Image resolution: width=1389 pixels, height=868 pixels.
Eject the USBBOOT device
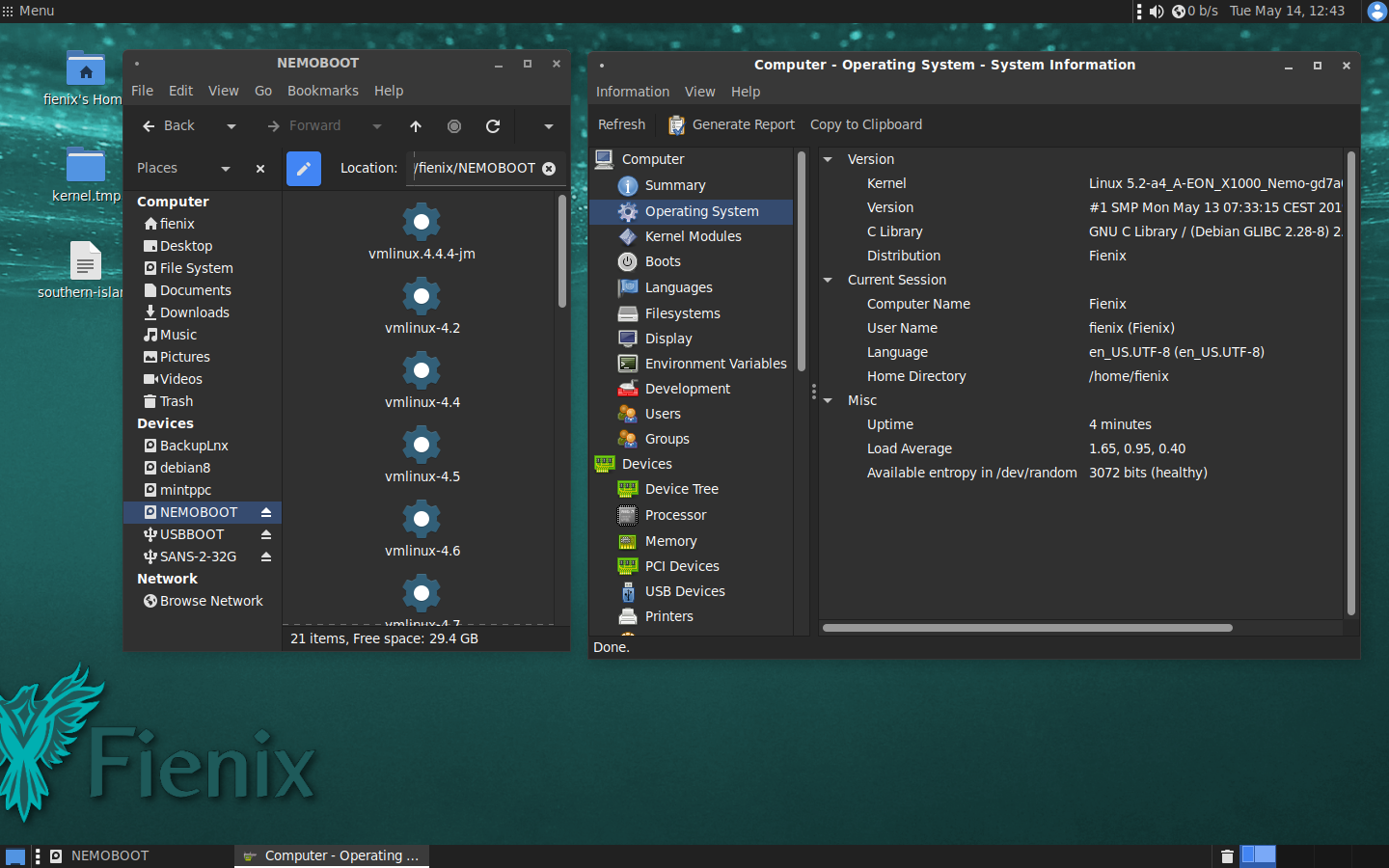point(266,534)
